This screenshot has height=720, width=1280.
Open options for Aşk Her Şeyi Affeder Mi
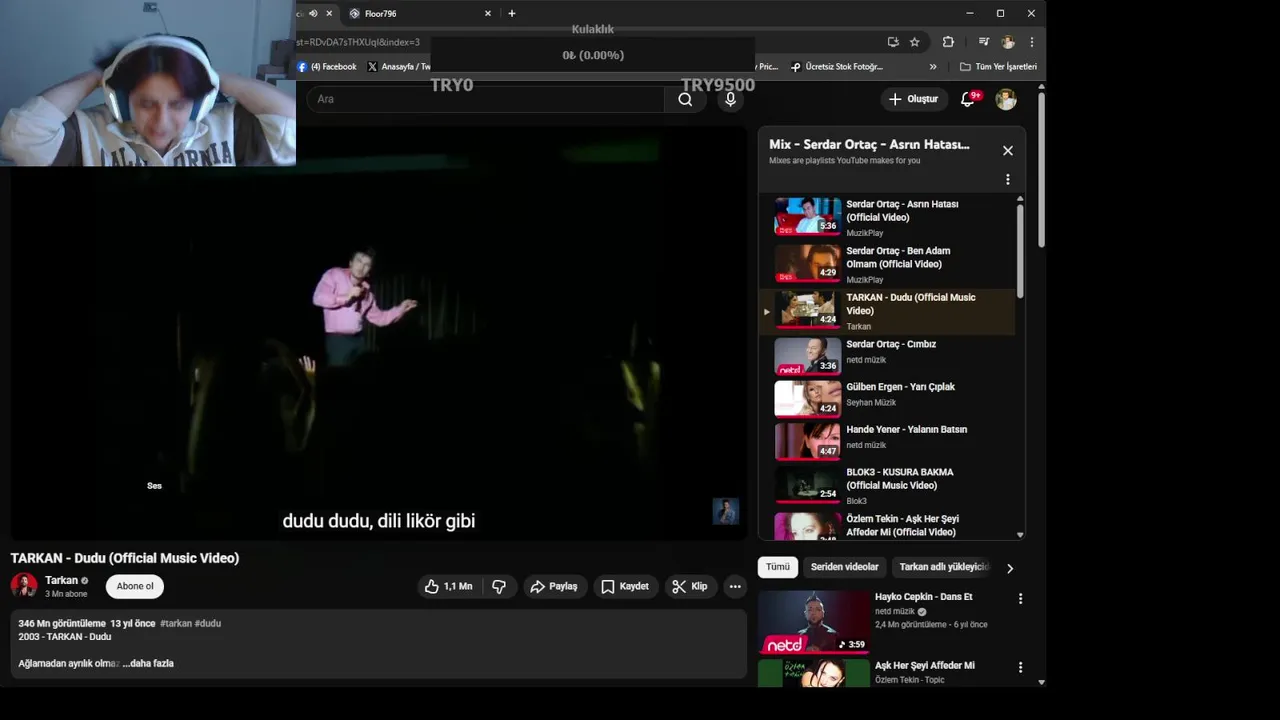(1020, 667)
